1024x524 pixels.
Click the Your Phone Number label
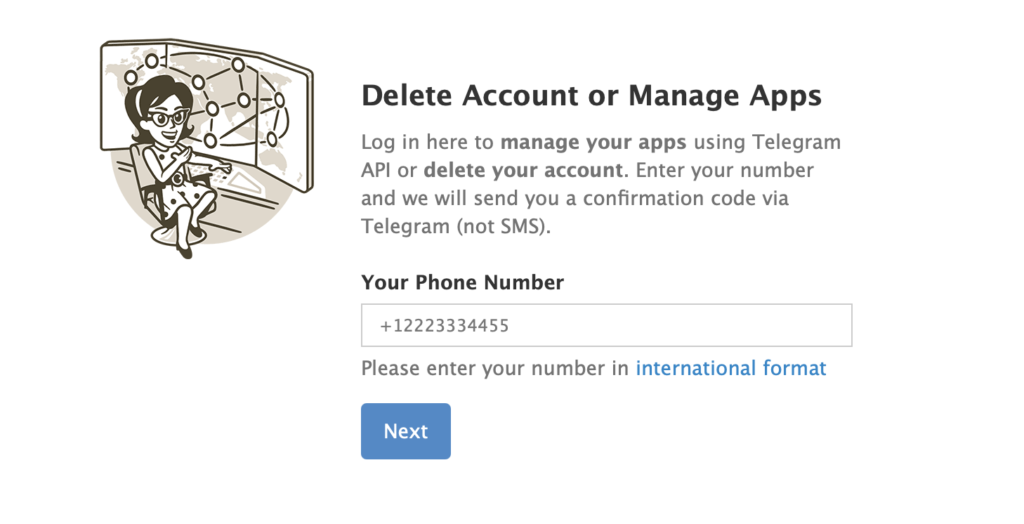(x=462, y=282)
